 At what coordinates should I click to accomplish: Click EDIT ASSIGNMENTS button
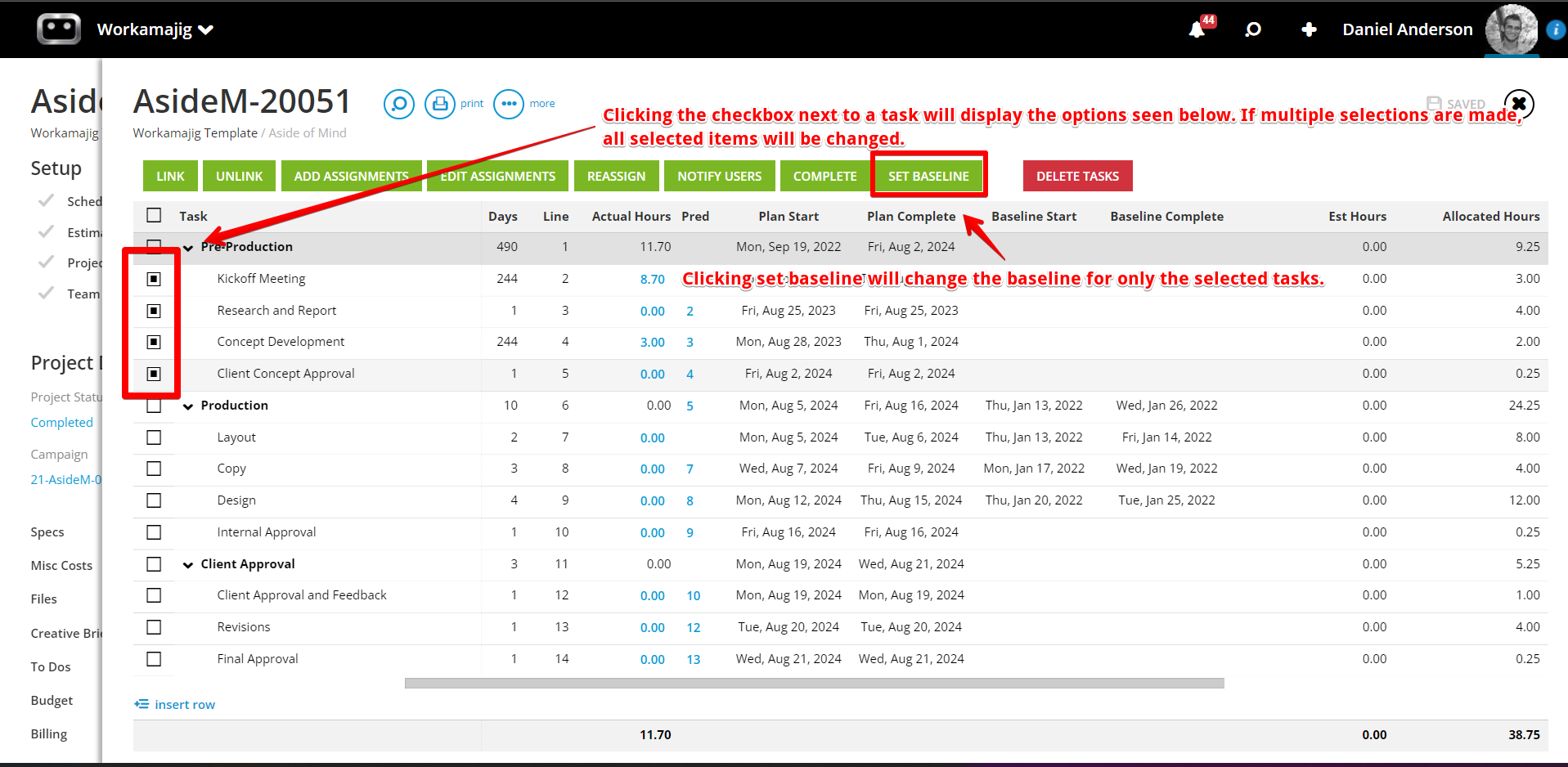pos(497,176)
